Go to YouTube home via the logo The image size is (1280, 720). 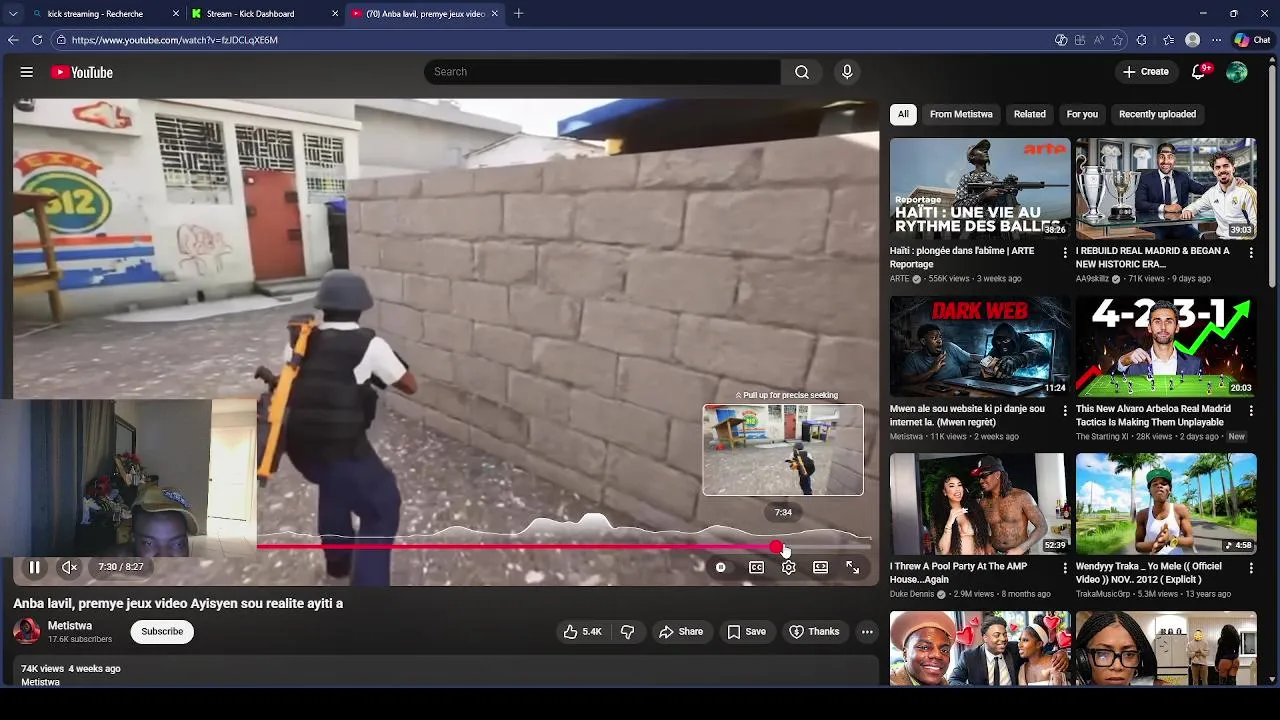coord(82,72)
